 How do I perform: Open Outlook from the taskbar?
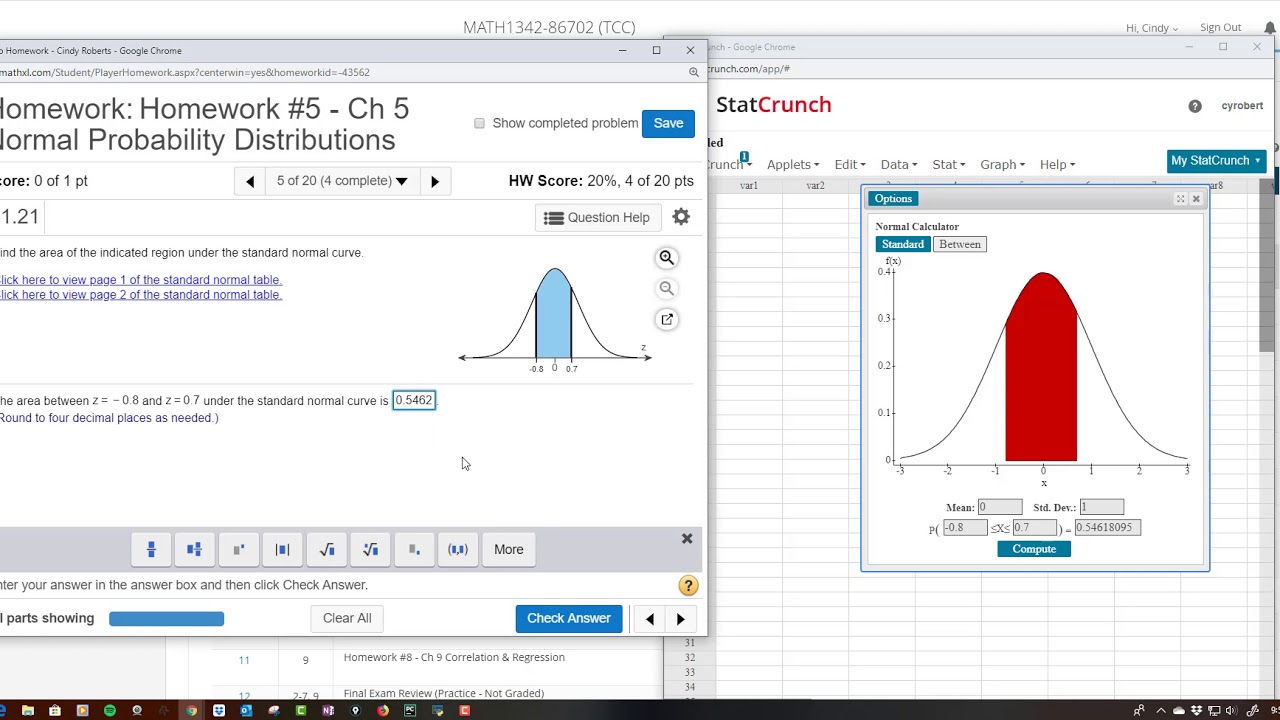(246, 710)
